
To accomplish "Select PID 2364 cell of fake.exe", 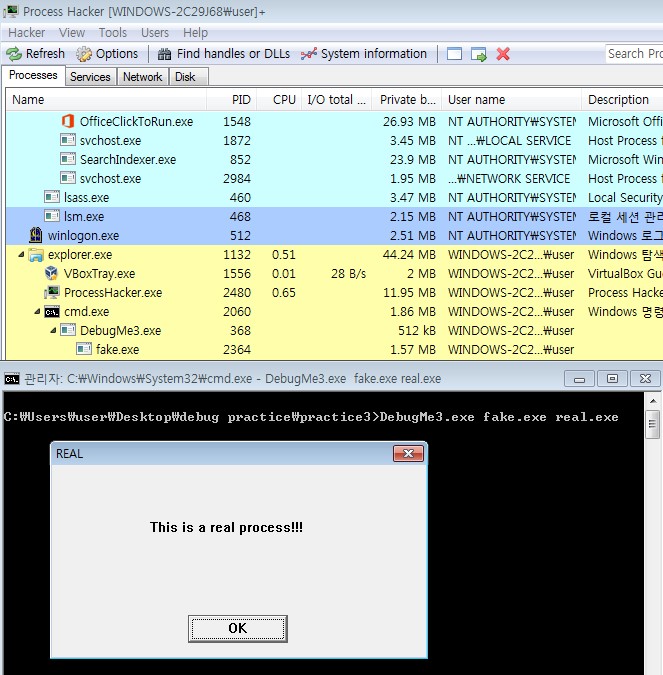I will (x=237, y=350).
